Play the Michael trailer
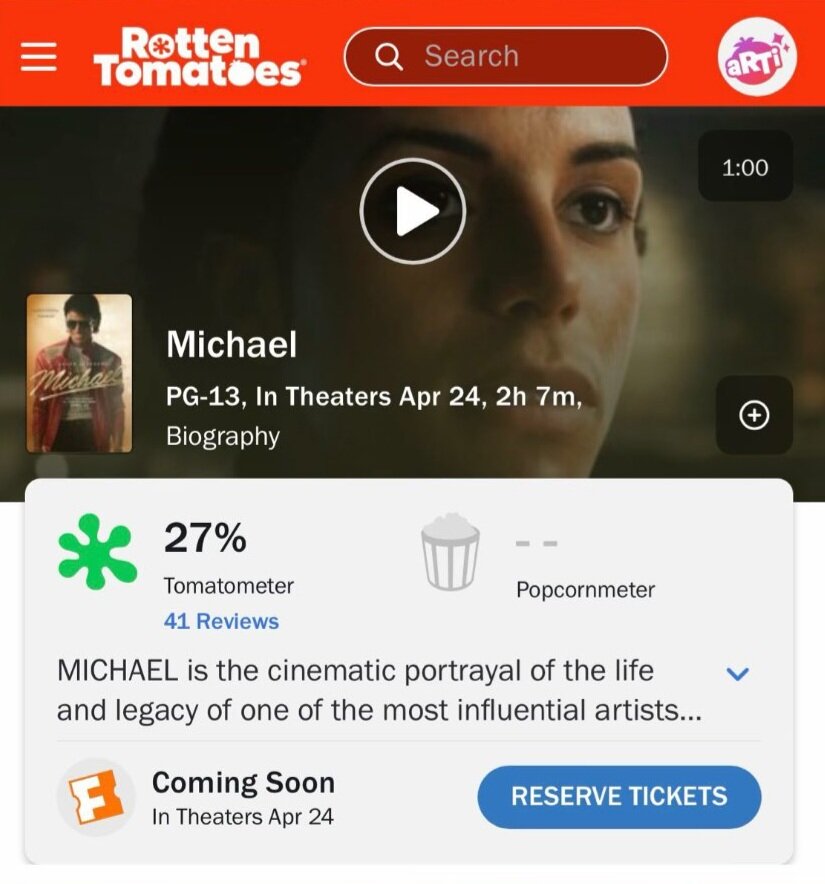 [x=413, y=211]
